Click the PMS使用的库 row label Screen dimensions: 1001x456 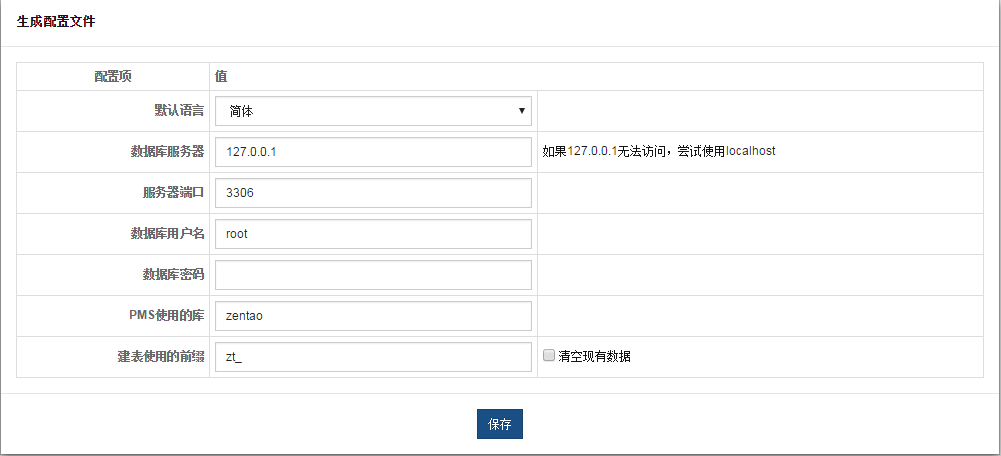(167, 315)
